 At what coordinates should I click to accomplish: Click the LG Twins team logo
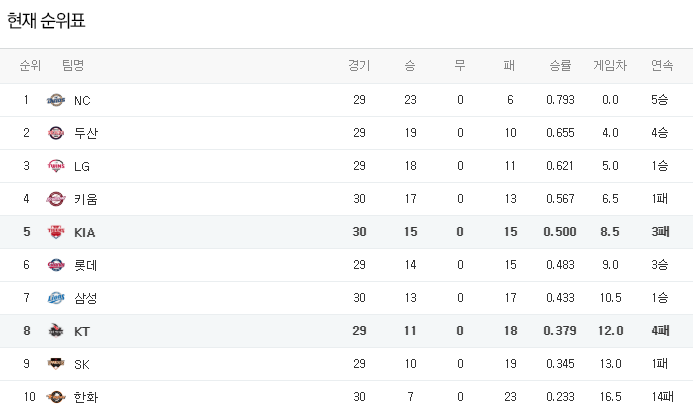point(56,166)
